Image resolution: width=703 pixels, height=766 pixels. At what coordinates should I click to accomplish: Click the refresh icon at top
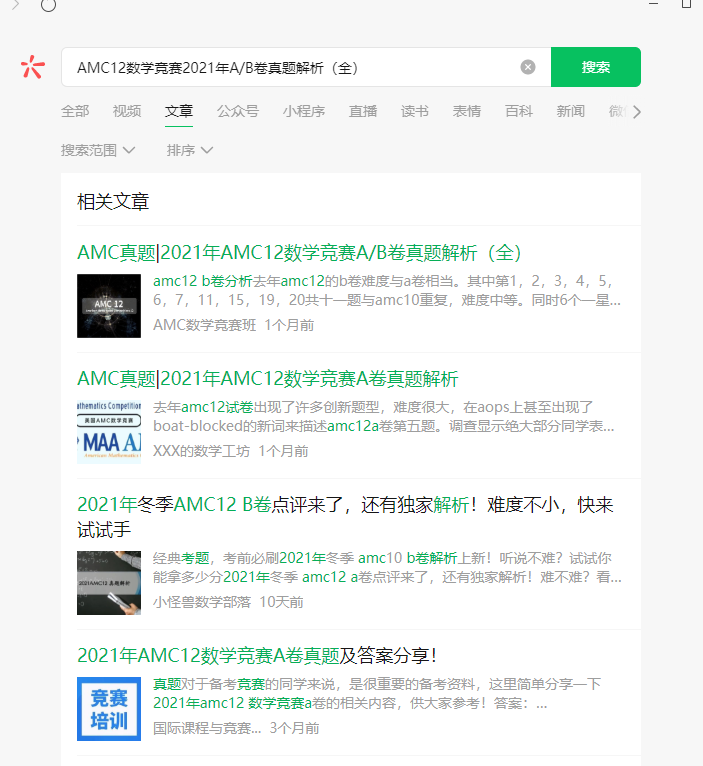(48, 5)
